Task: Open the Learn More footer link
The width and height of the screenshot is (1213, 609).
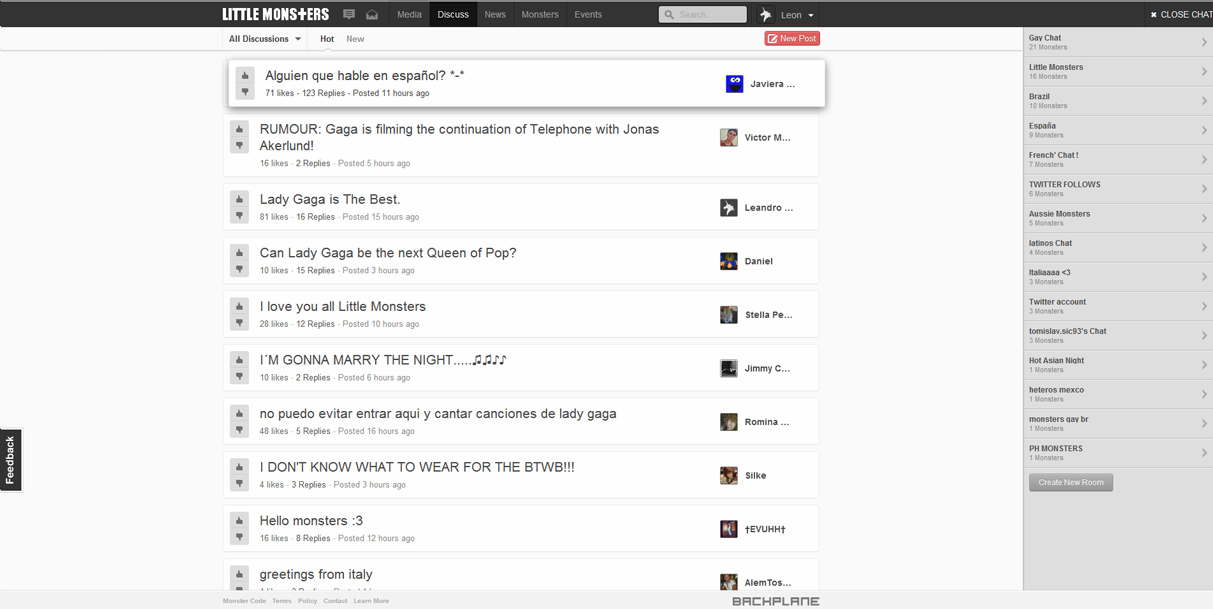Action: [371, 601]
